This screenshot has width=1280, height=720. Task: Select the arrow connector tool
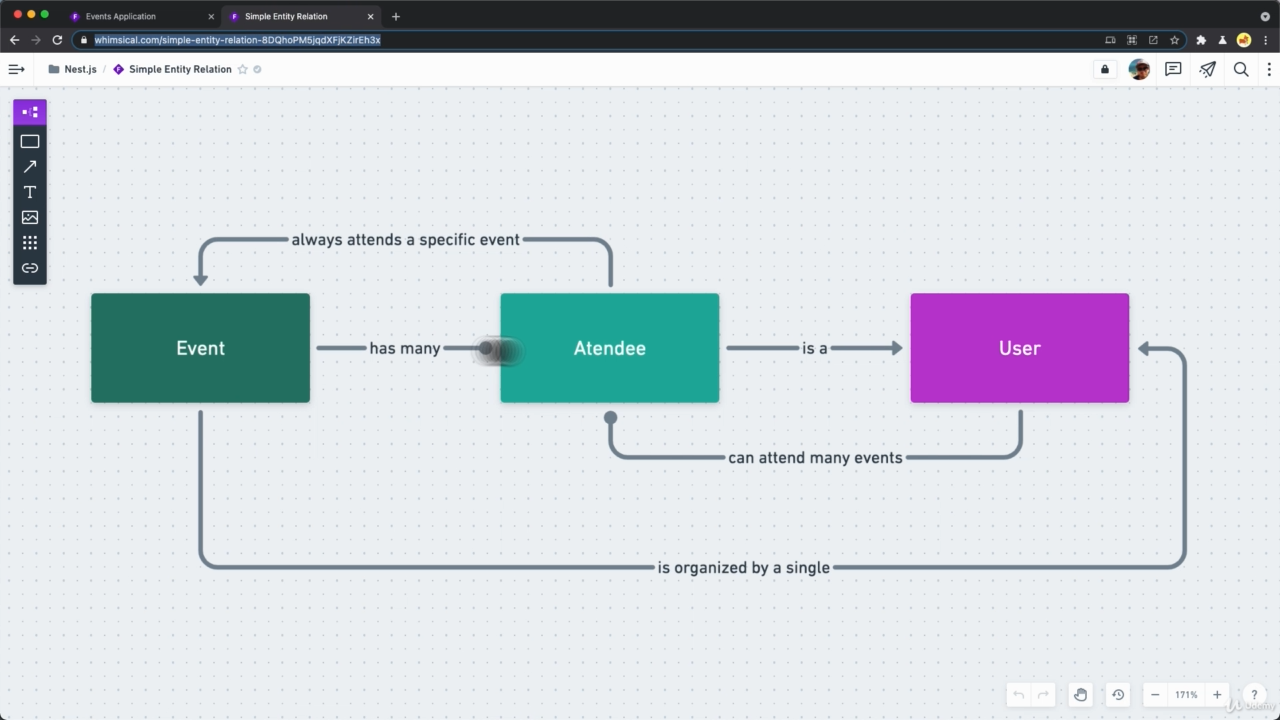(x=30, y=167)
